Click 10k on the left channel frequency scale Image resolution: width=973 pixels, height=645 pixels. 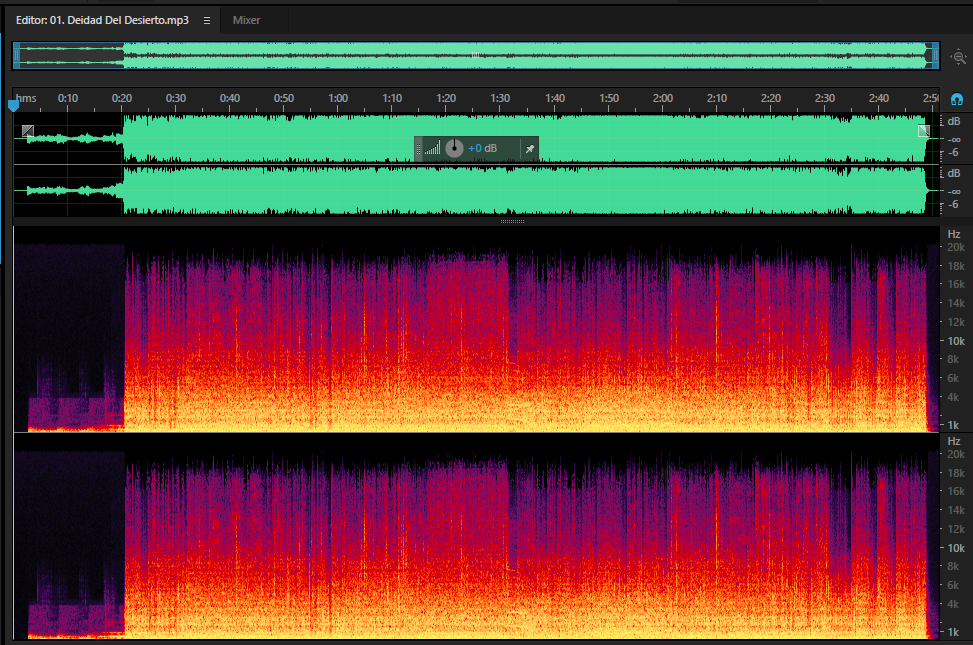(956, 341)
